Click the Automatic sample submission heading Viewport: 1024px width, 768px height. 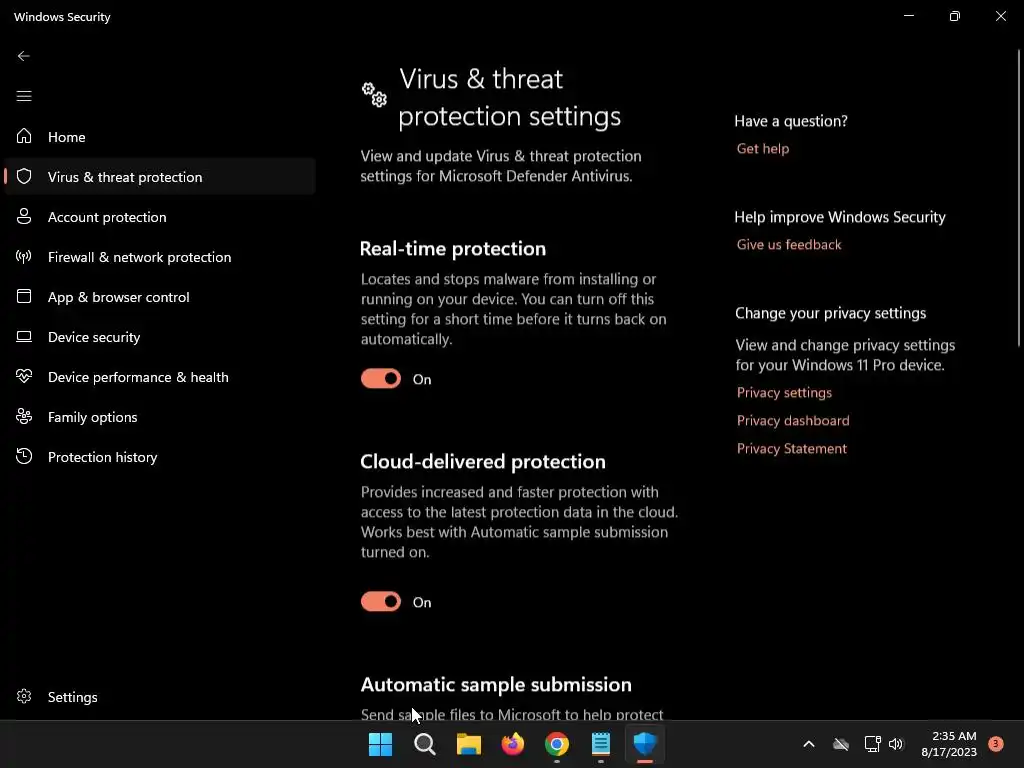tap(496, 684)
